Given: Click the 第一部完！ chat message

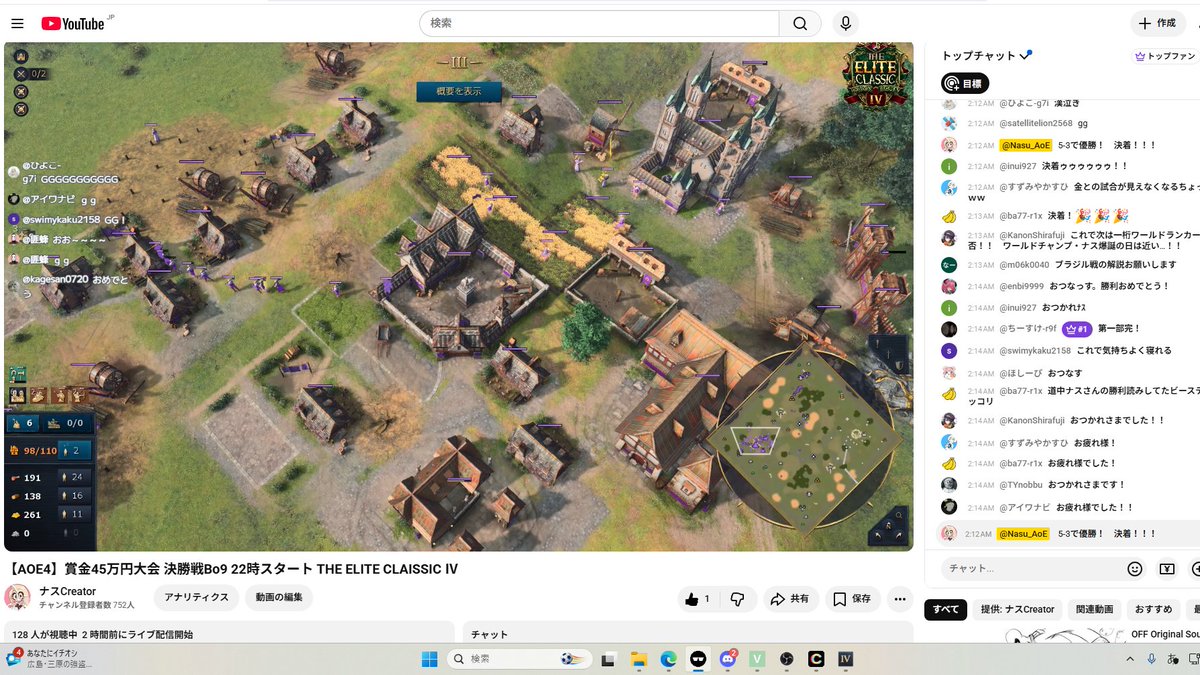Looking at the screenshot, I should point(1119,329).
